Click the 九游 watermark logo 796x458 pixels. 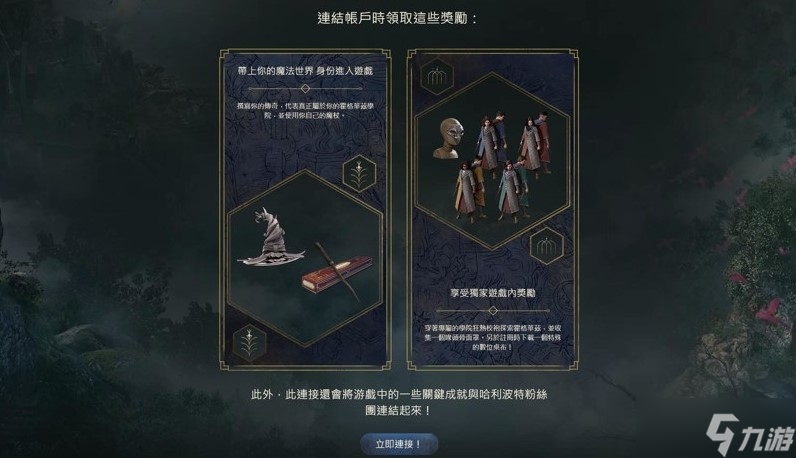pos(749,434)
